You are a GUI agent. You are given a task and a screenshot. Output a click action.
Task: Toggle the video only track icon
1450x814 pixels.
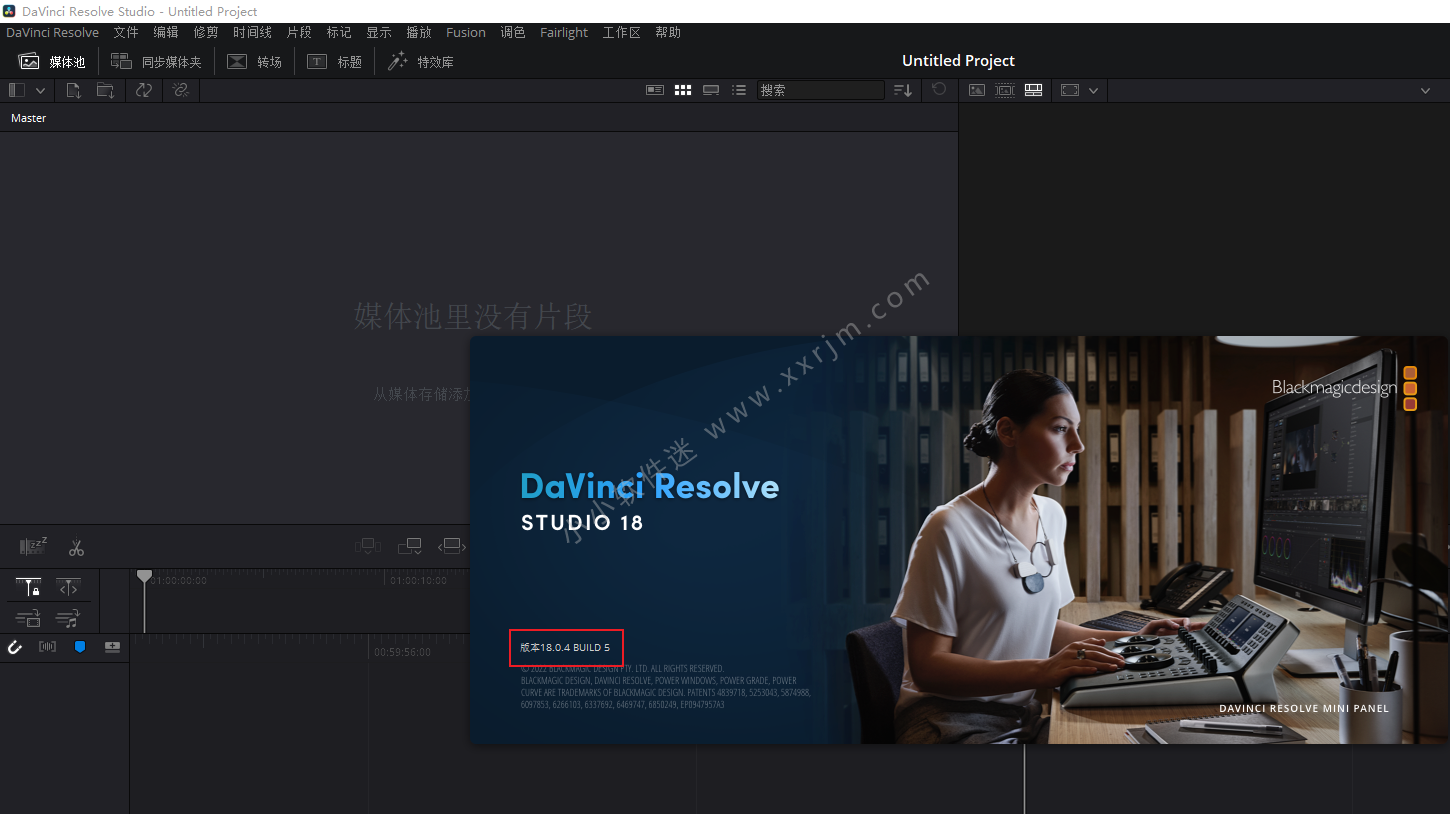pos(28,618)
